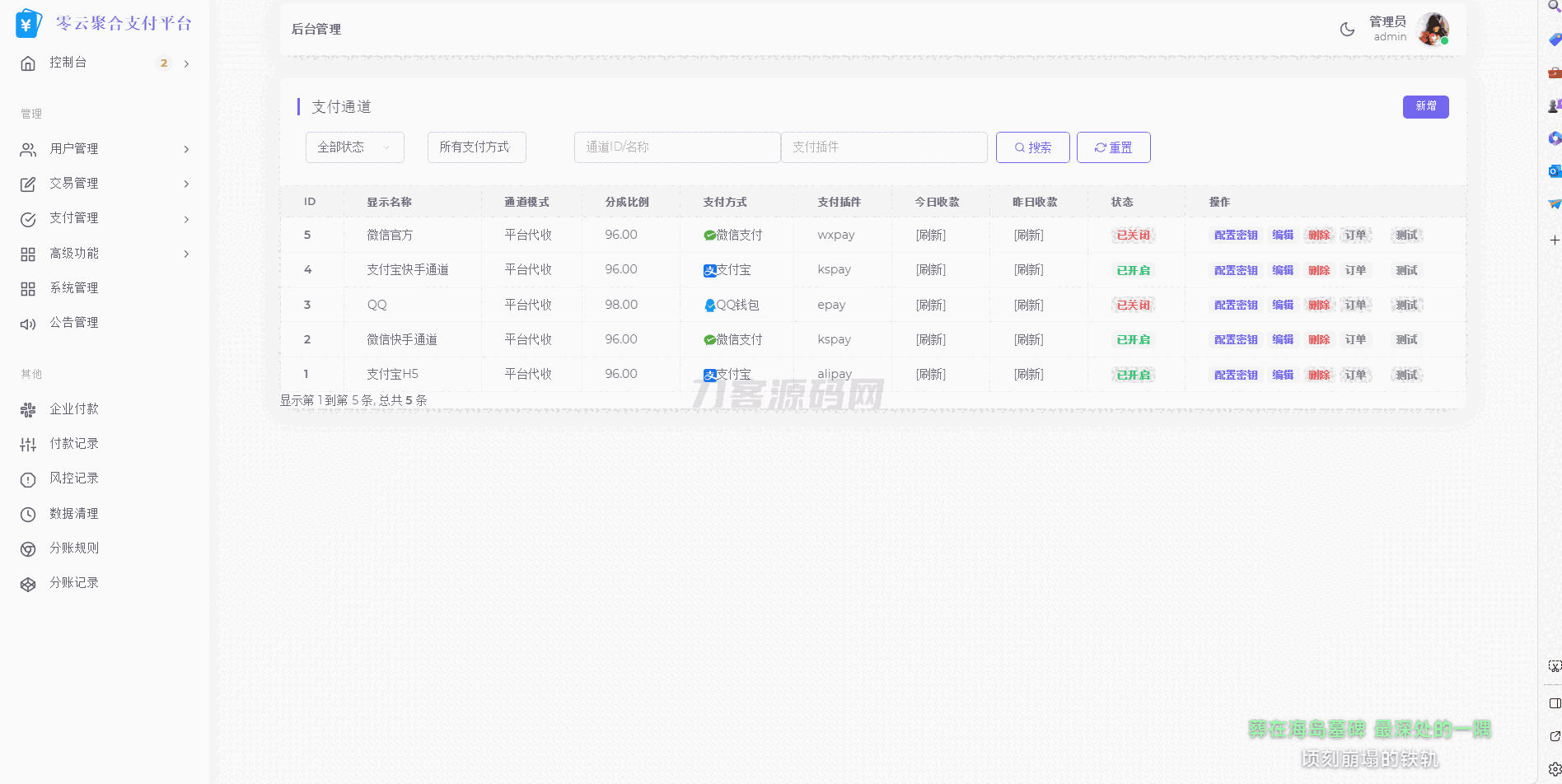The width and height of the screenshot is (1562, 784).
Task: Toggle 已关闭 status for 微信官方 channel
Action: 1133,236
